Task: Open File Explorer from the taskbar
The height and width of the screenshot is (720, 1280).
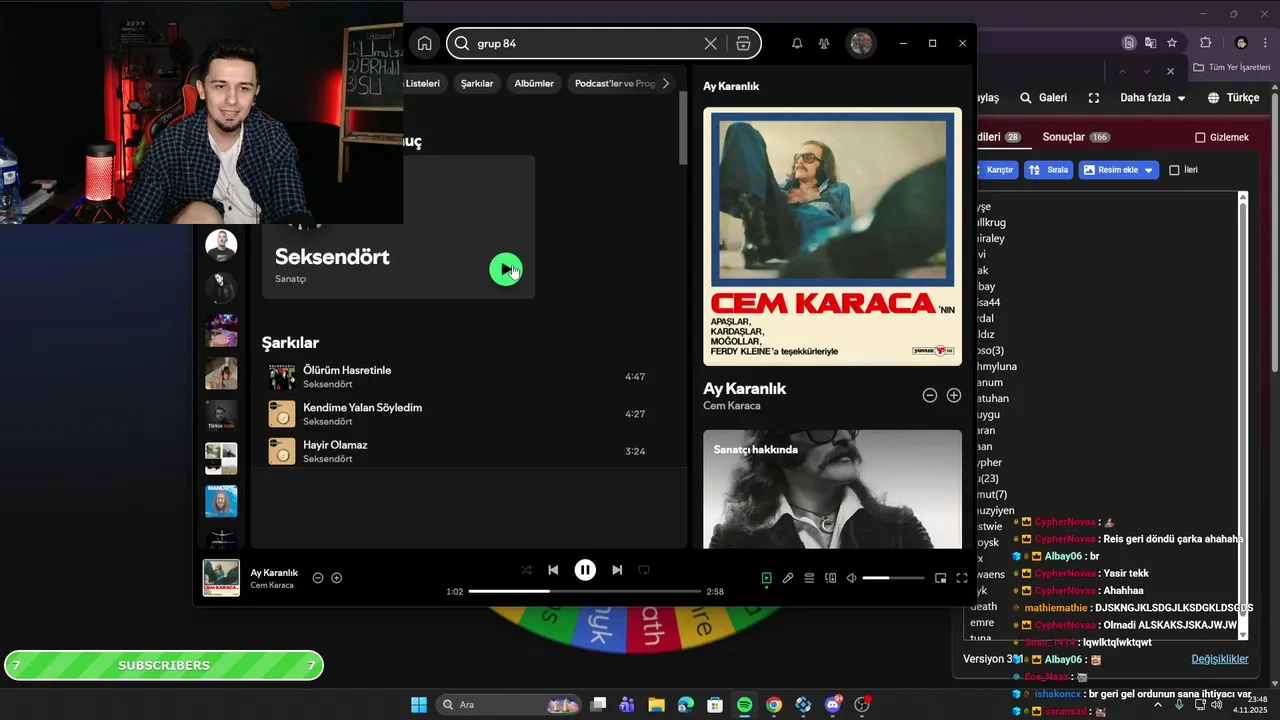Action: coord(656,705)
